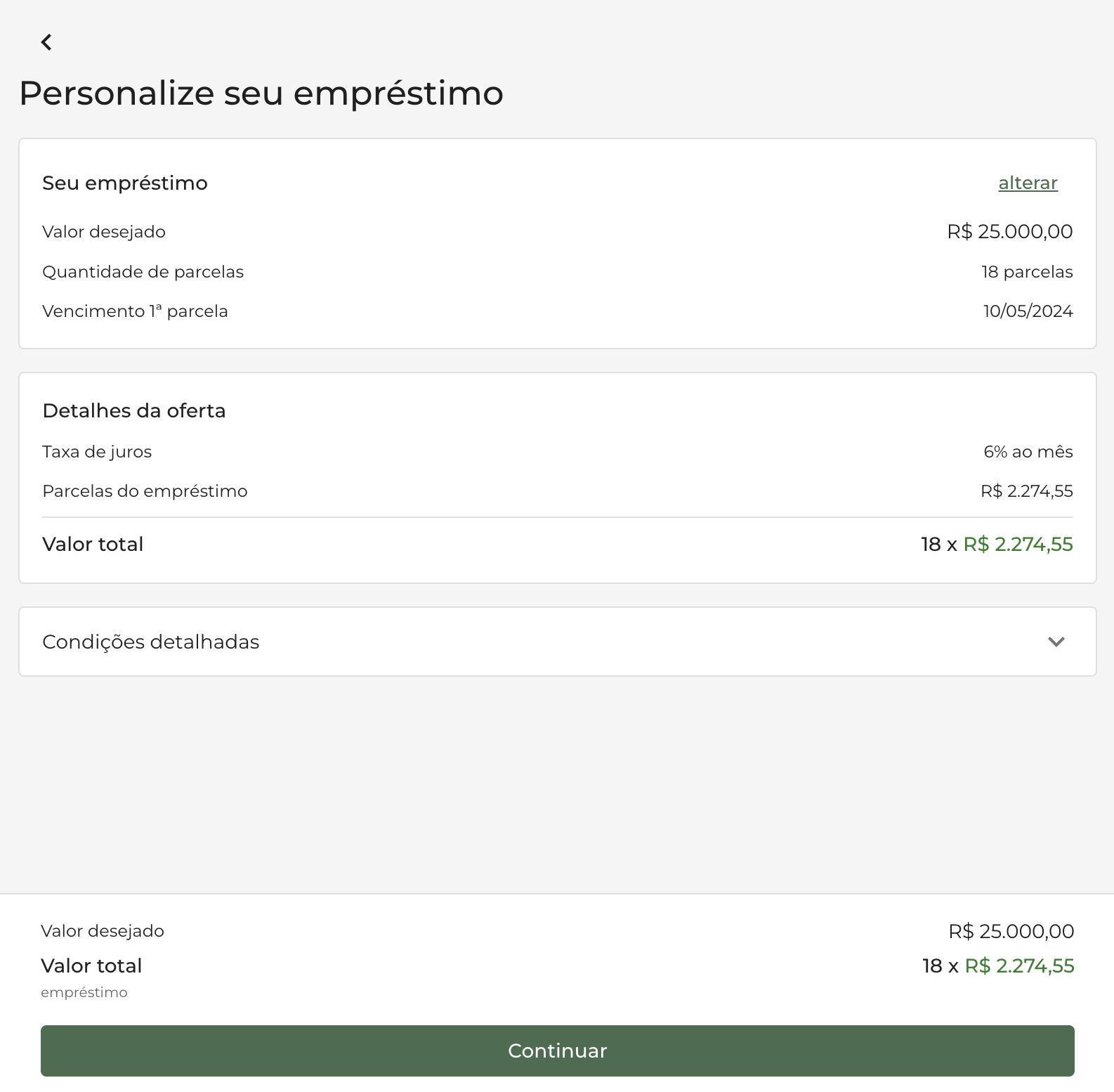Click "Valor total" in the Detalhes da oferta card
The width and height of the screenshot is (1114, 1092).
tap(93, 545)
